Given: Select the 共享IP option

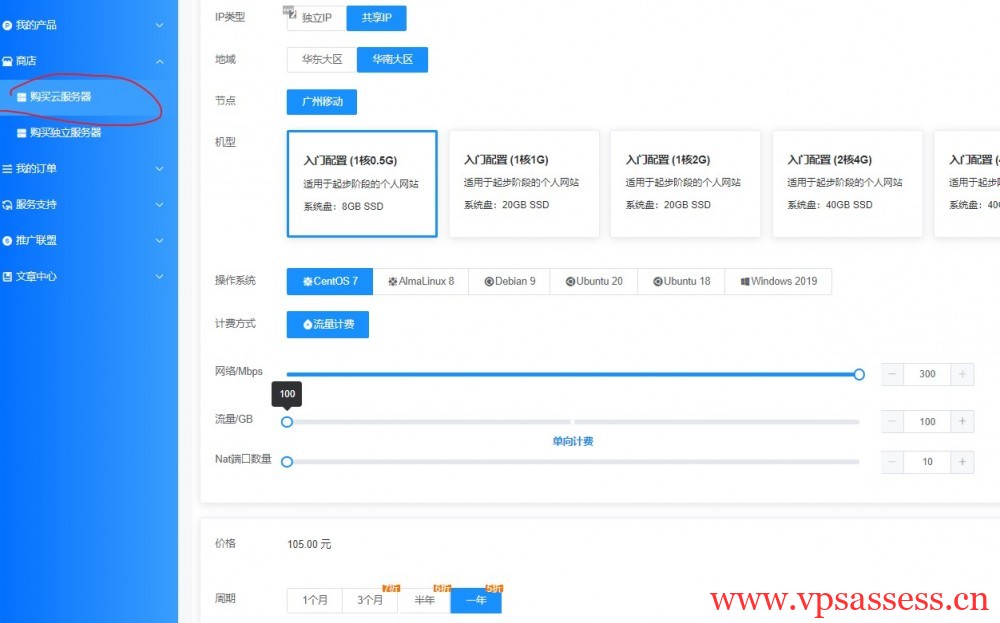Looking at the screenshot, I should [377, 18].
